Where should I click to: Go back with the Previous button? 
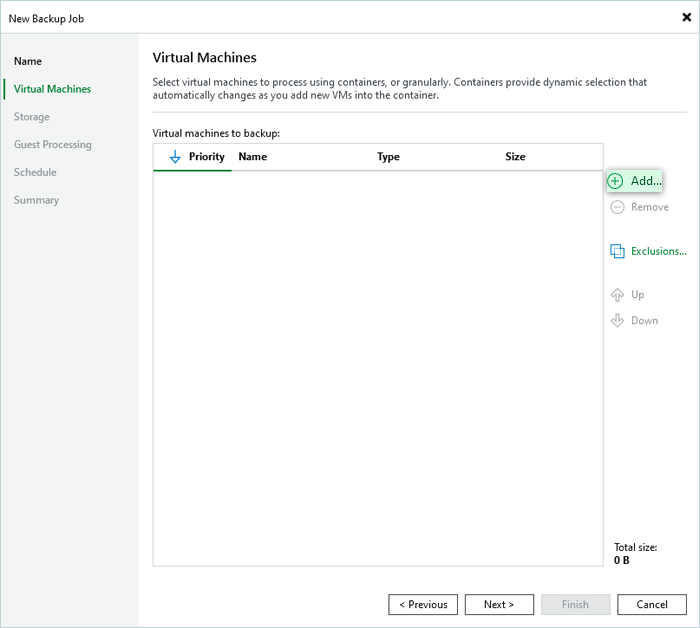click(423, 604)
